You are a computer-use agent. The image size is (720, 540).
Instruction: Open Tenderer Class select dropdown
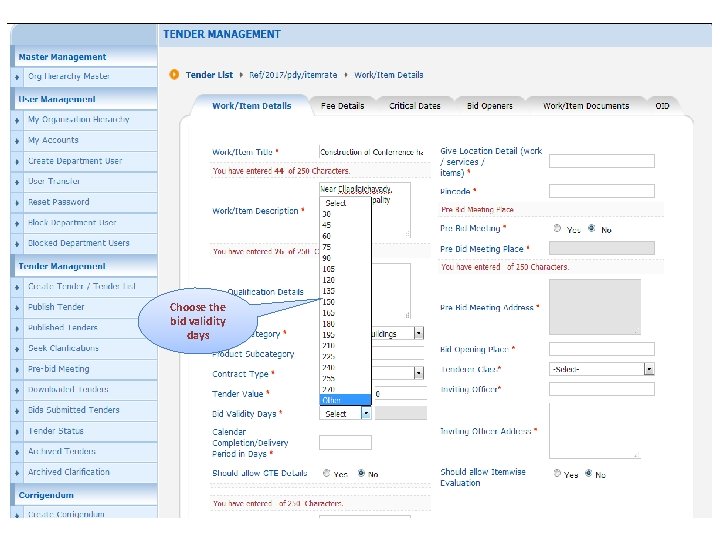[602, 369]
